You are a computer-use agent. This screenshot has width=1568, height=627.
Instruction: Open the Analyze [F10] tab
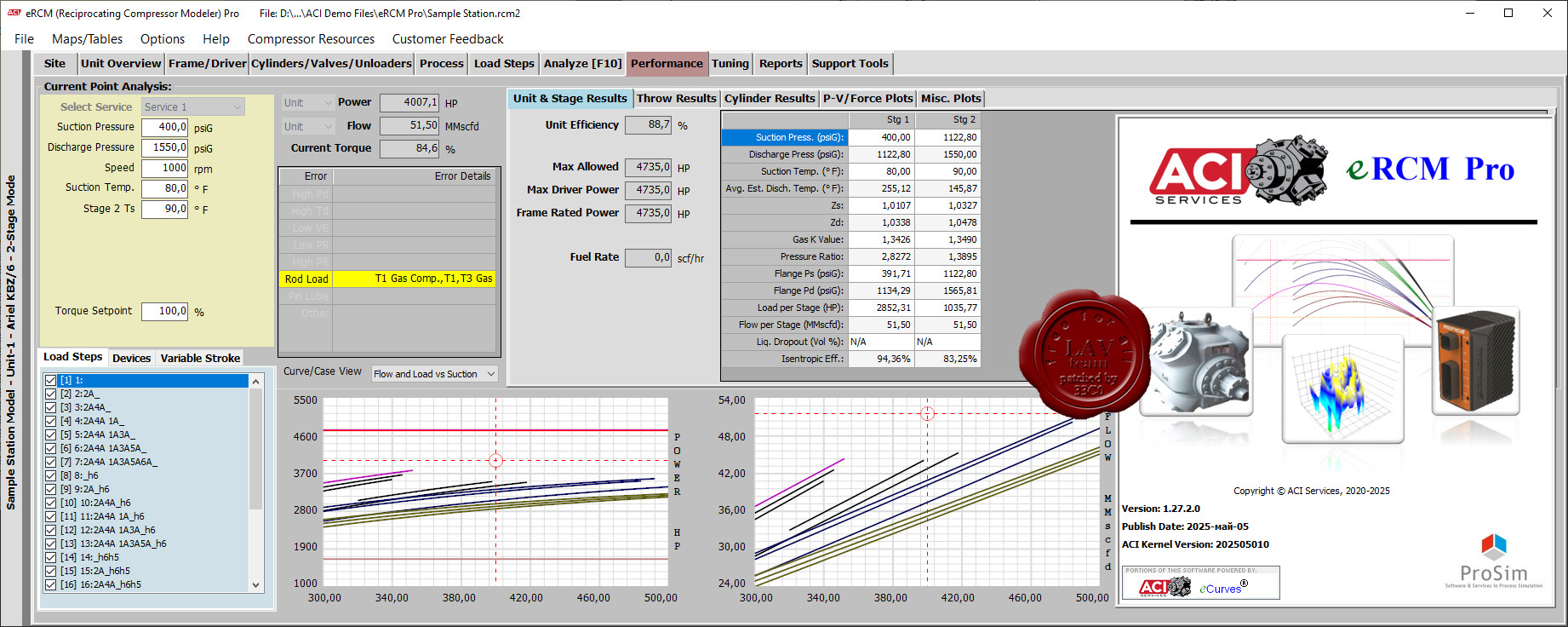[x=583, y=64]
